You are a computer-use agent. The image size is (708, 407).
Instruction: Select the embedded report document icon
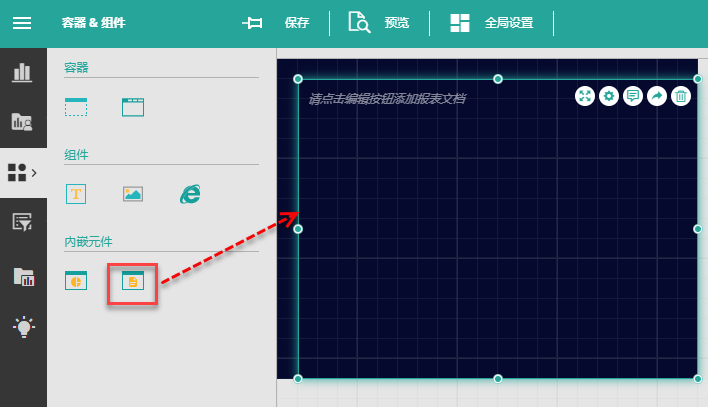pos(133,281)
